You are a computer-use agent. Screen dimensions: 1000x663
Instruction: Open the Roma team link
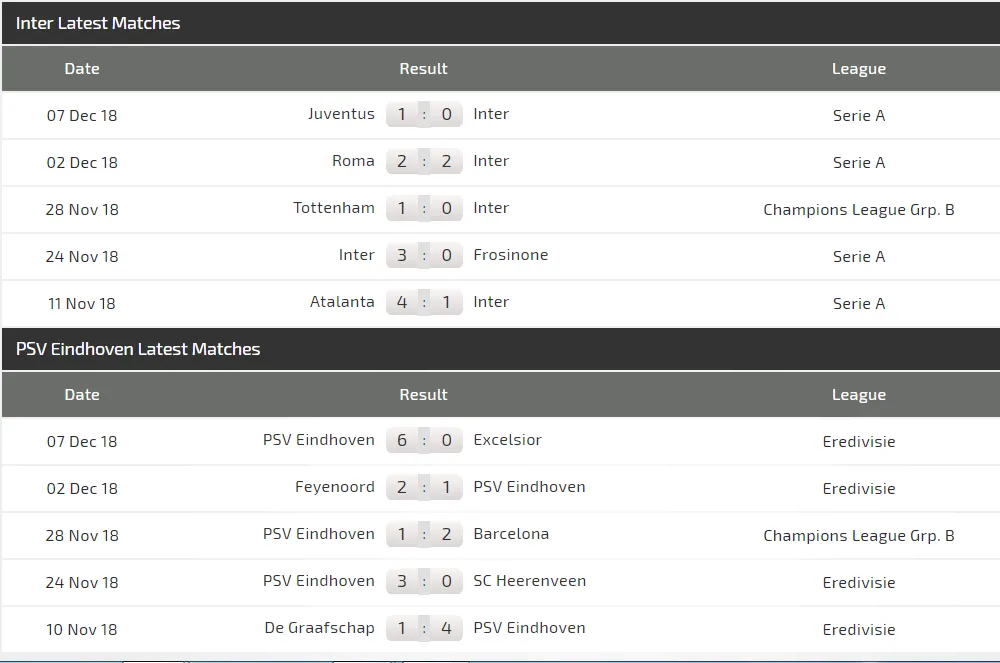[353, 161]
